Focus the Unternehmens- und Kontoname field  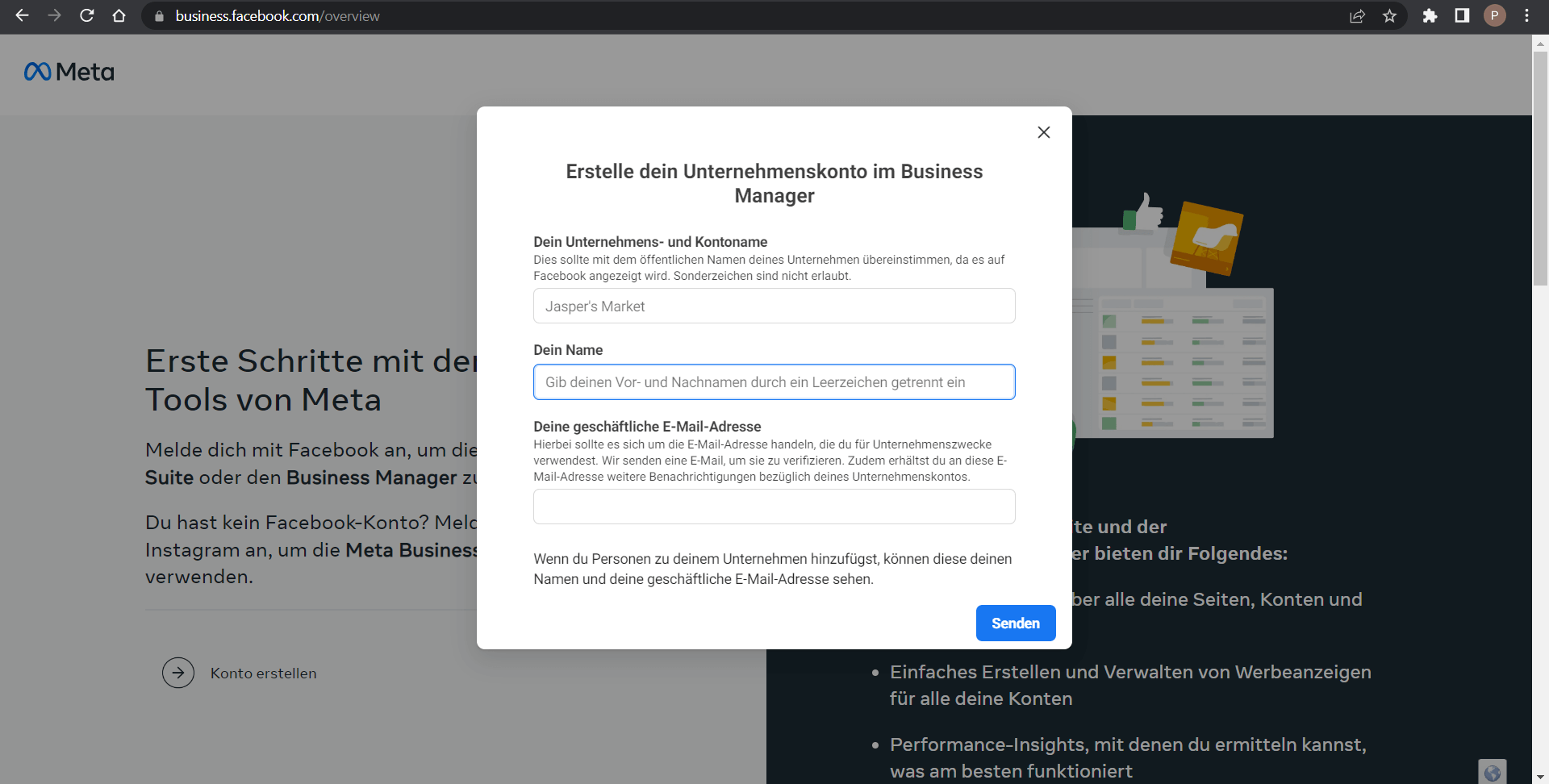(x=774, y=306)
